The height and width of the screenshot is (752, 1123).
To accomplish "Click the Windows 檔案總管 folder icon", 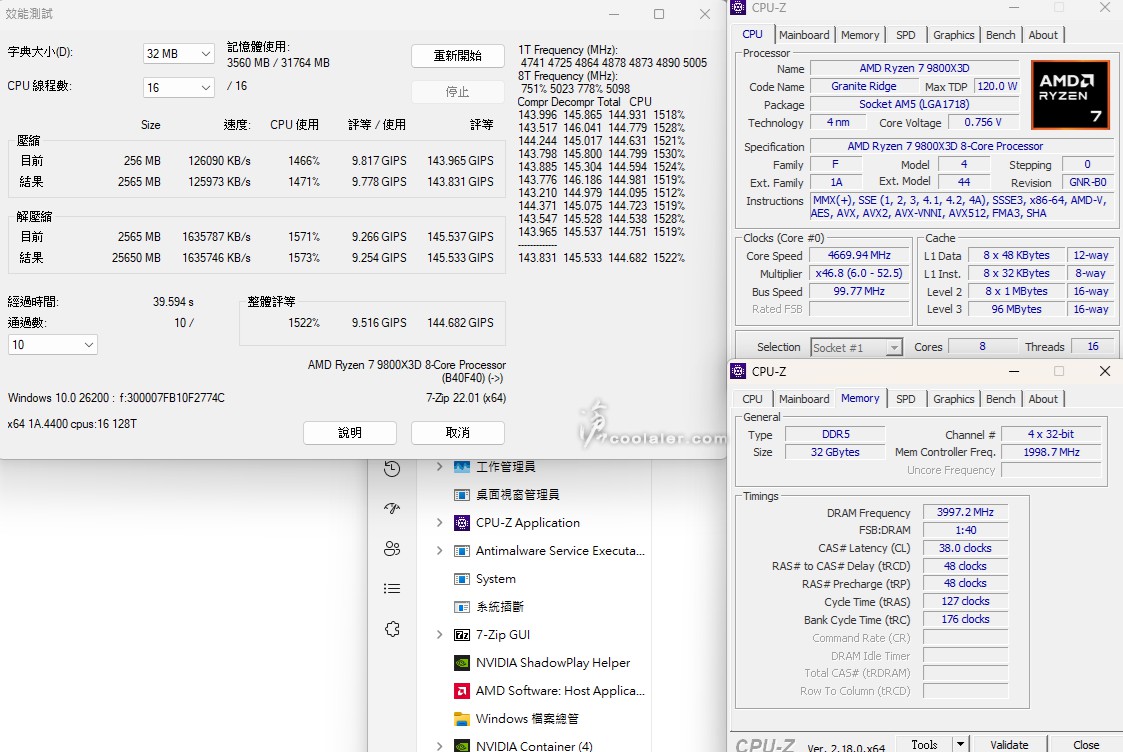I will [462, 719].
